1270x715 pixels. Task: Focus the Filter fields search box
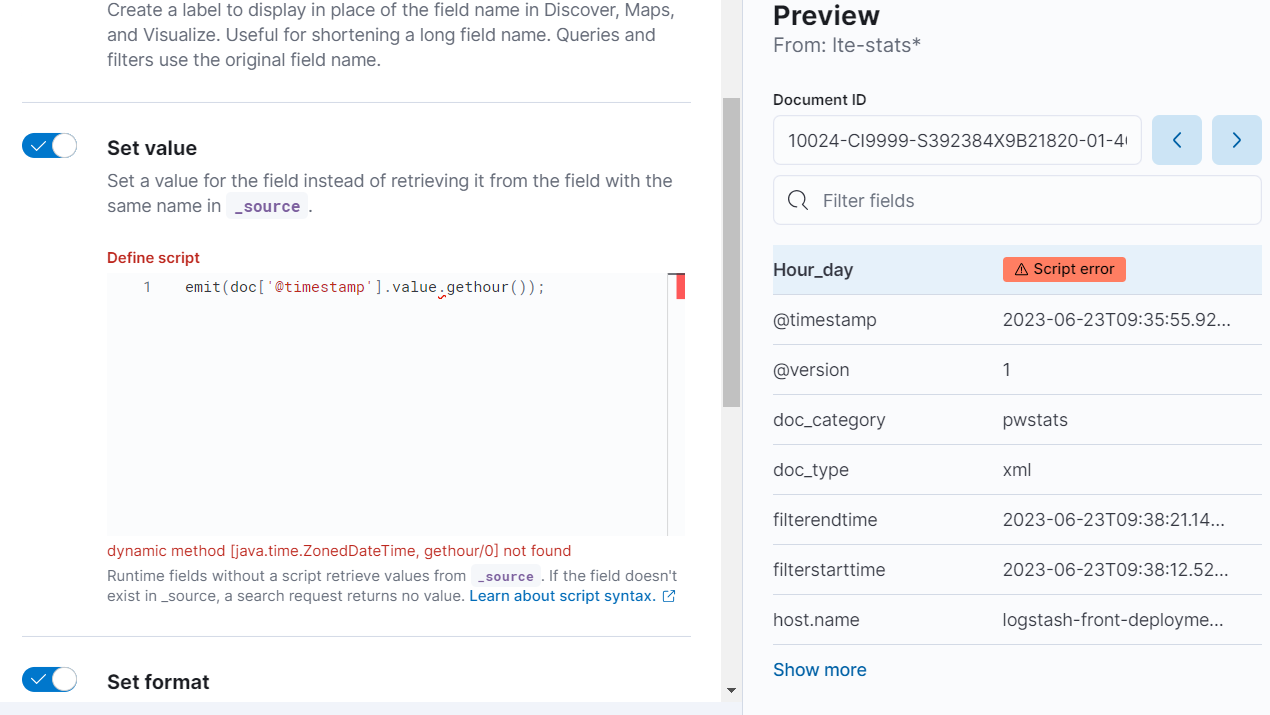coord(1030,201)
